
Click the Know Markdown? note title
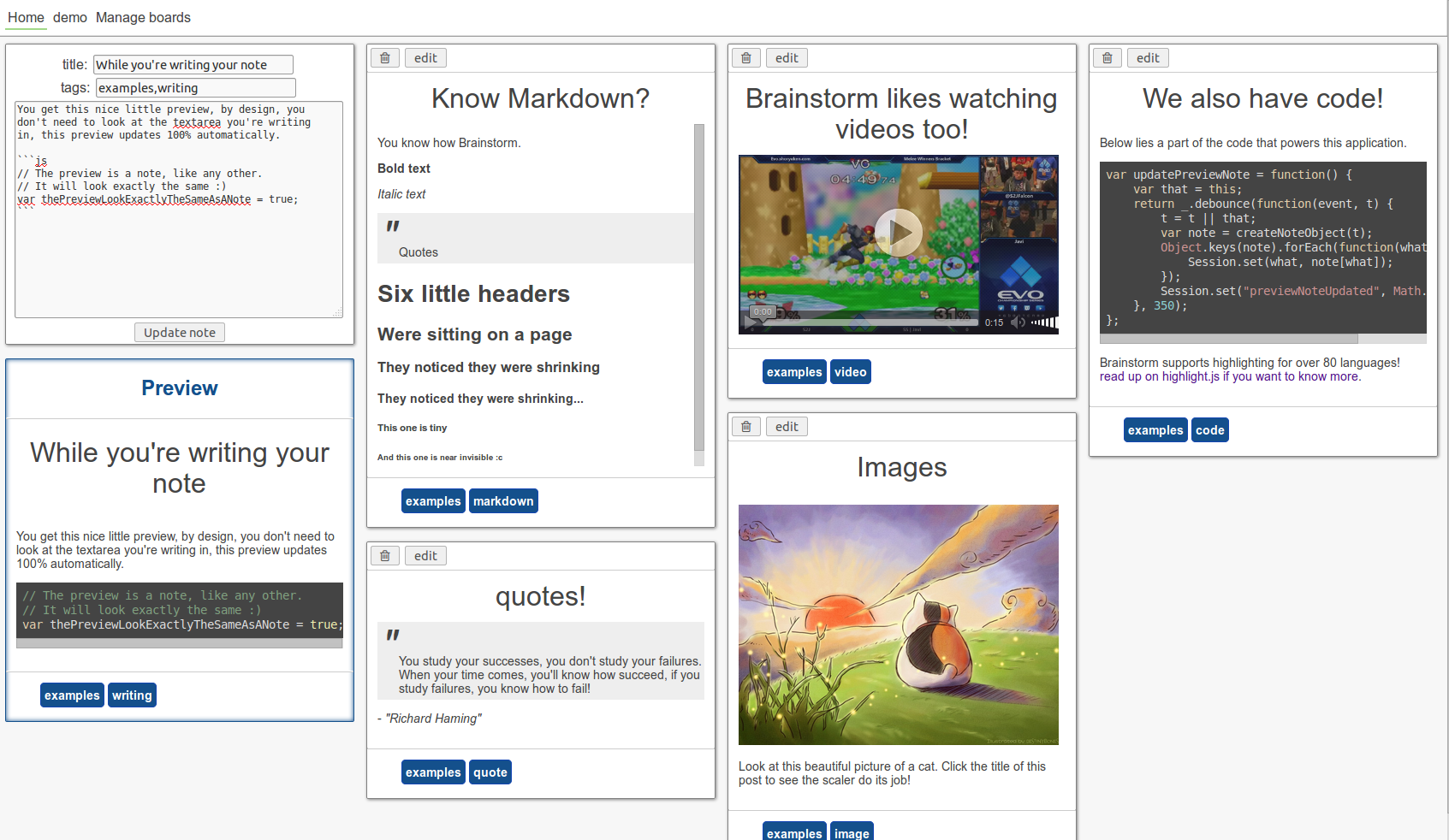(541, 98)
